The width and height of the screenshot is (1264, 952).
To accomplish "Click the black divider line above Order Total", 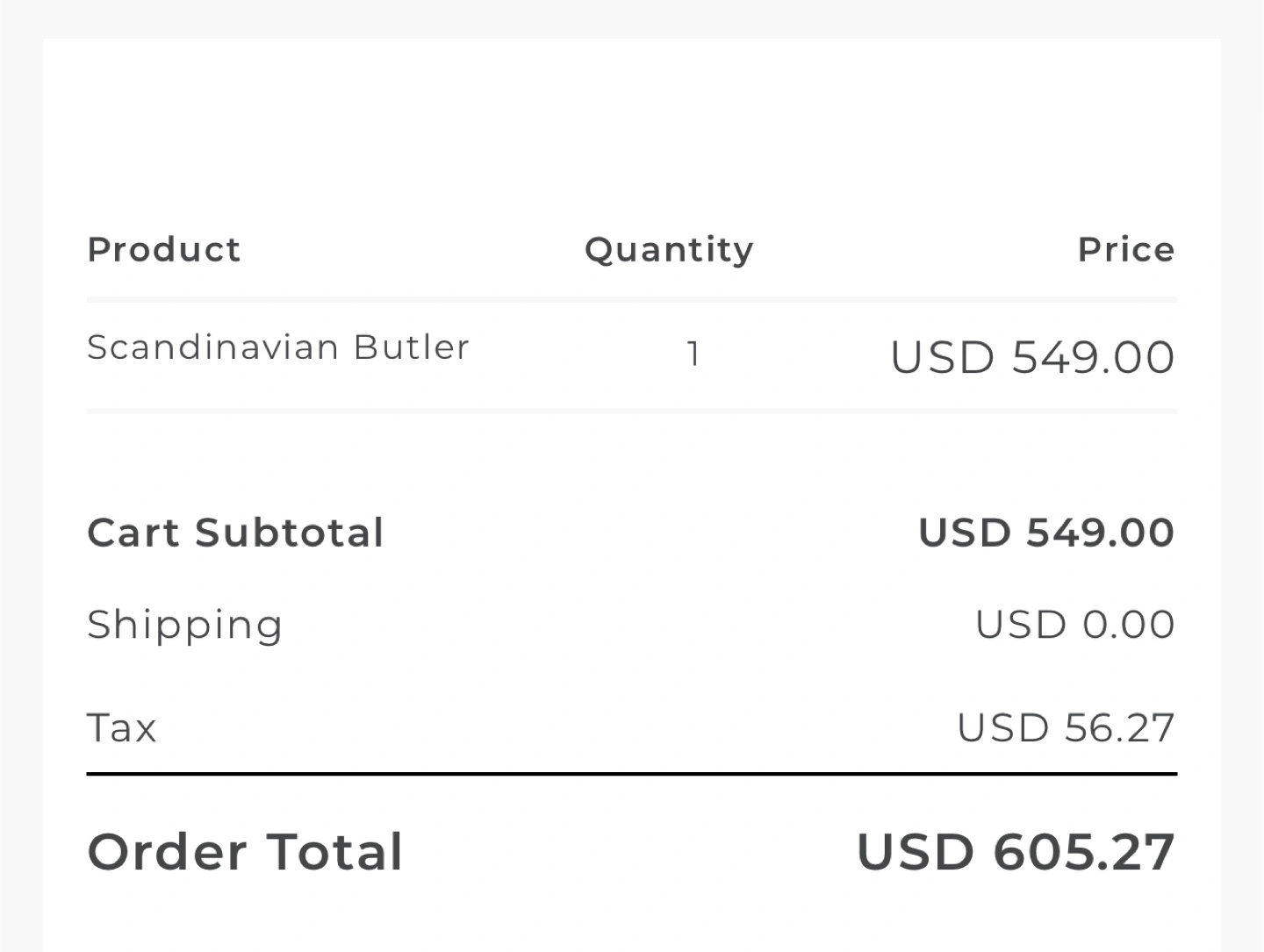I will 632,774.
